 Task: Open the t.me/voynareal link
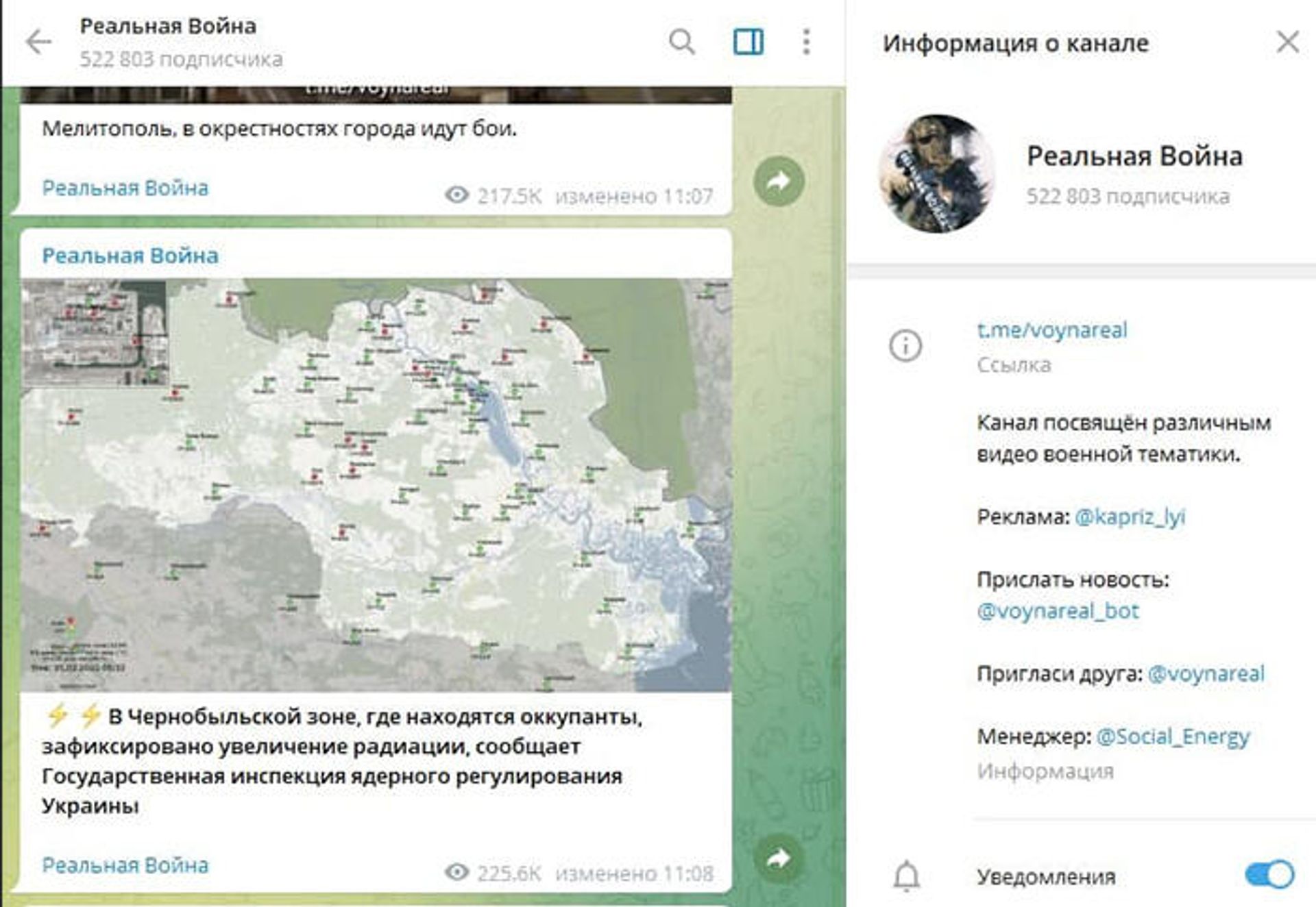click(1051, 330)
